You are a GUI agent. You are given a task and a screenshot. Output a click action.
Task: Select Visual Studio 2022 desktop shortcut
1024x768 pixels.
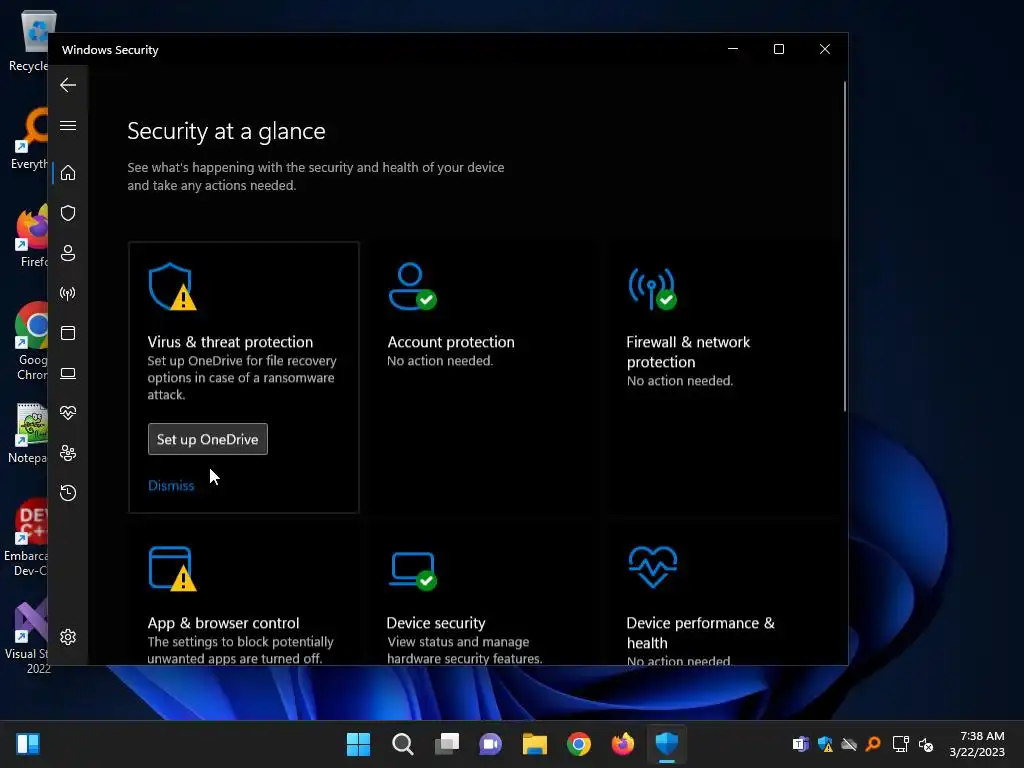pyautogui.click(x=27, y=637)
